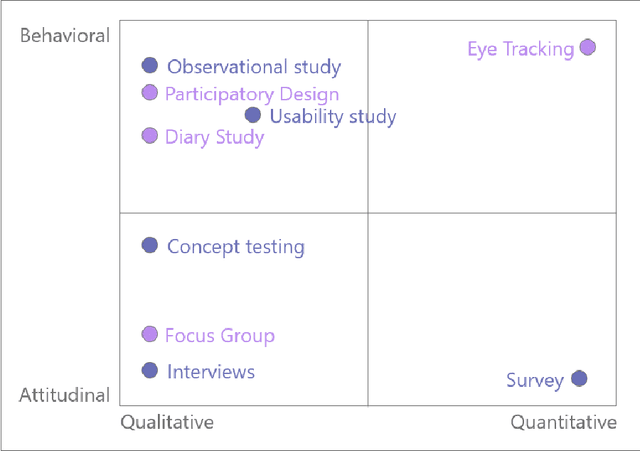Select the Participatory Design purple dot
640x451 pixels.
(150, 93)
